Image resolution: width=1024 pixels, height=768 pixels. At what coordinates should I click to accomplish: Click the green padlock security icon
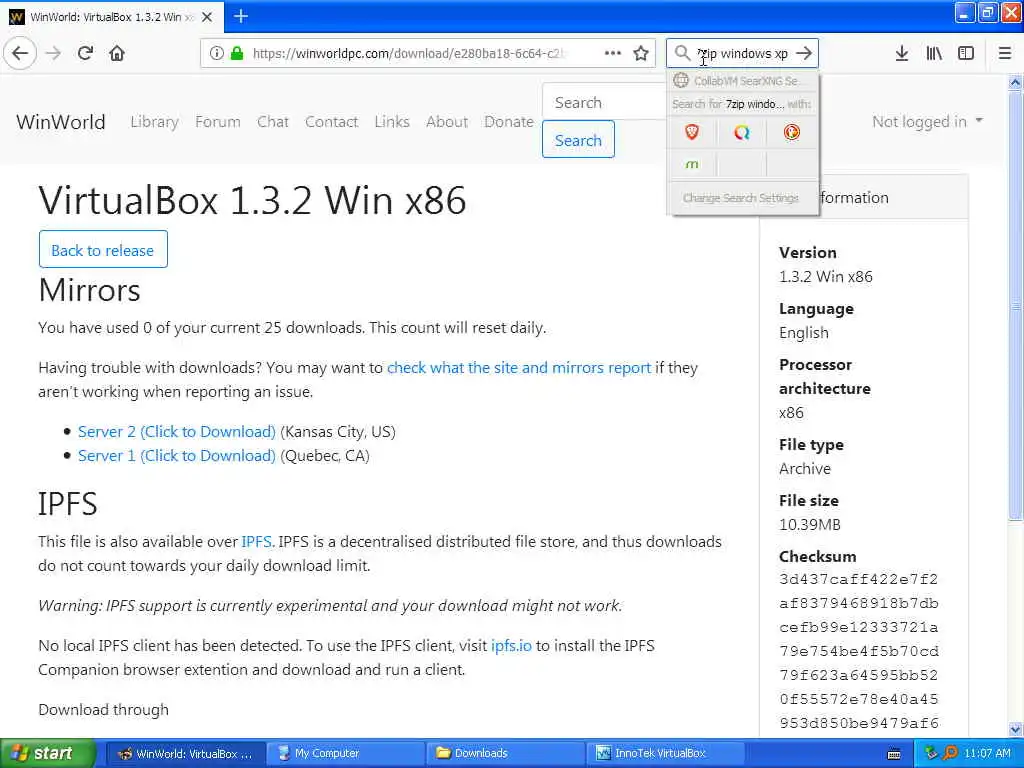237,53
